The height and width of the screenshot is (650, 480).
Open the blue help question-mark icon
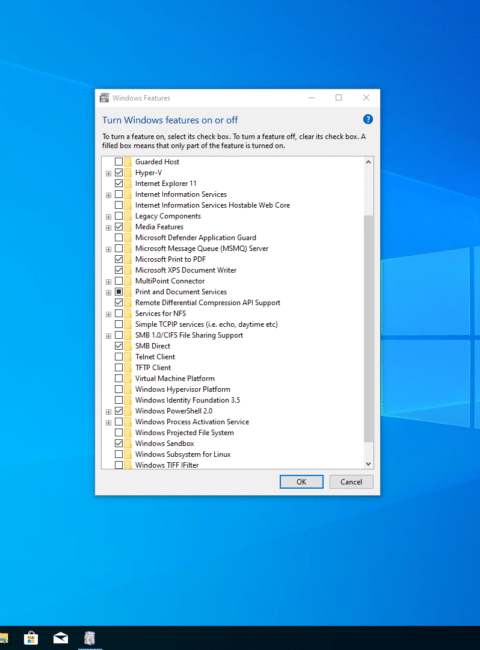point(368,119)
